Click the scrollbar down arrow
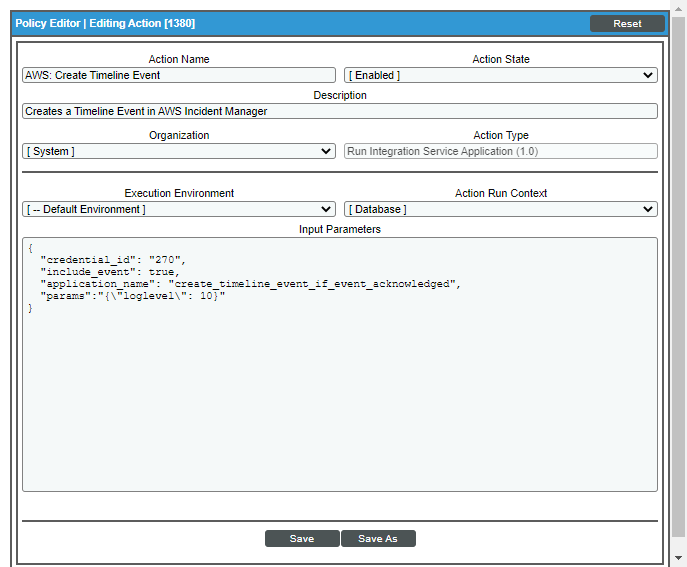The height and width of the screenshot is (567, 687). coord(678,558)
